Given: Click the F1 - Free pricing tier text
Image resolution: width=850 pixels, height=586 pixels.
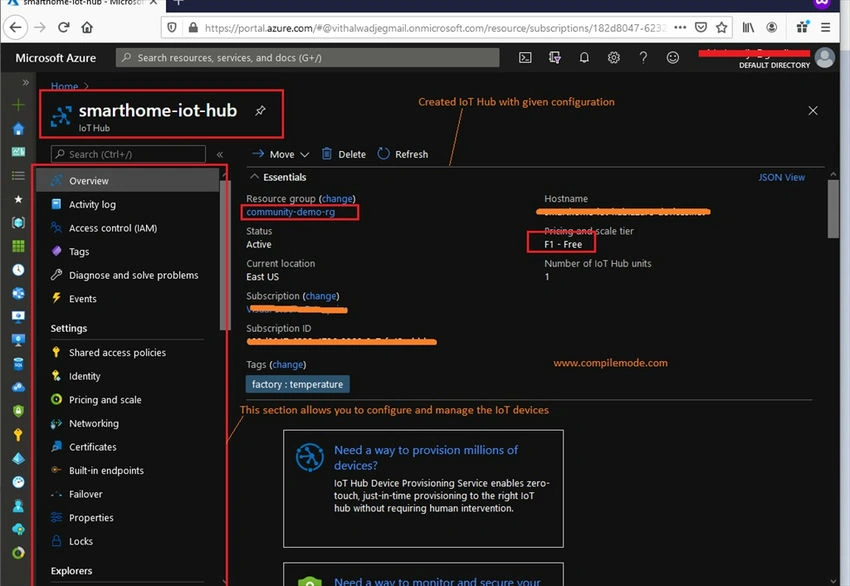Looking at the screenshot, I should [563, 244].
